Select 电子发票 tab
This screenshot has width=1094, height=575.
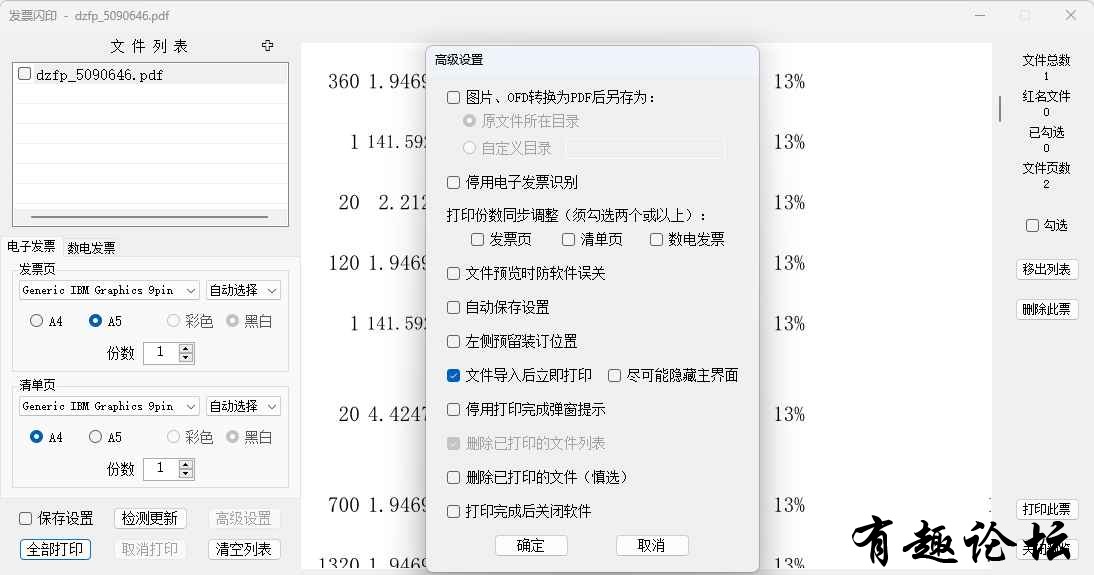(31, 247)
